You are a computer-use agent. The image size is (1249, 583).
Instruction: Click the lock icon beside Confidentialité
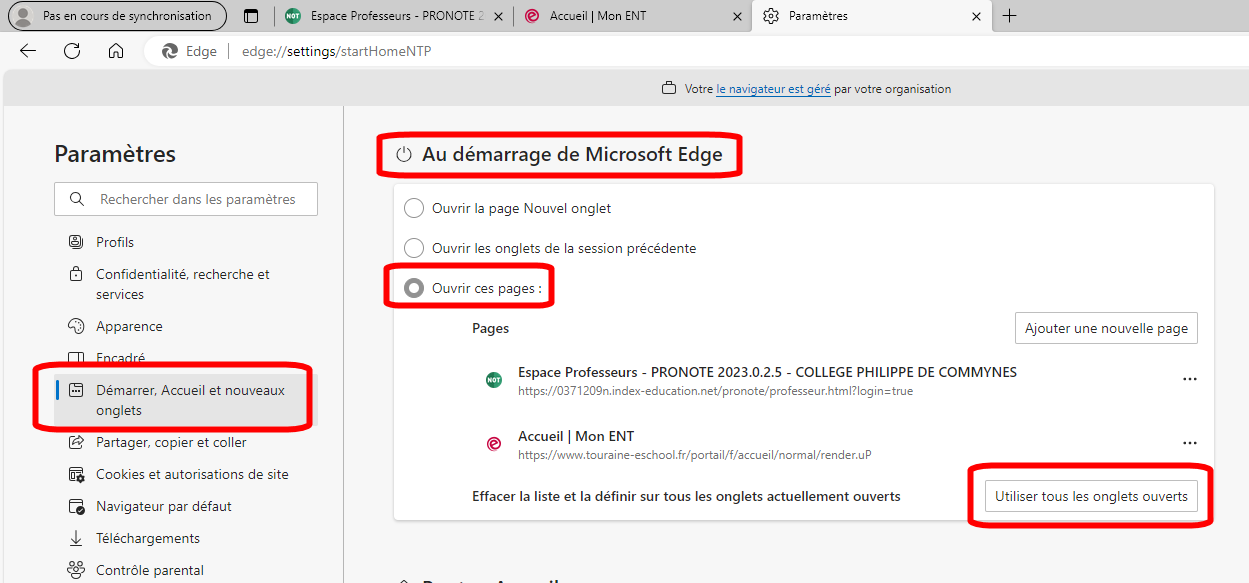[76, 274]
